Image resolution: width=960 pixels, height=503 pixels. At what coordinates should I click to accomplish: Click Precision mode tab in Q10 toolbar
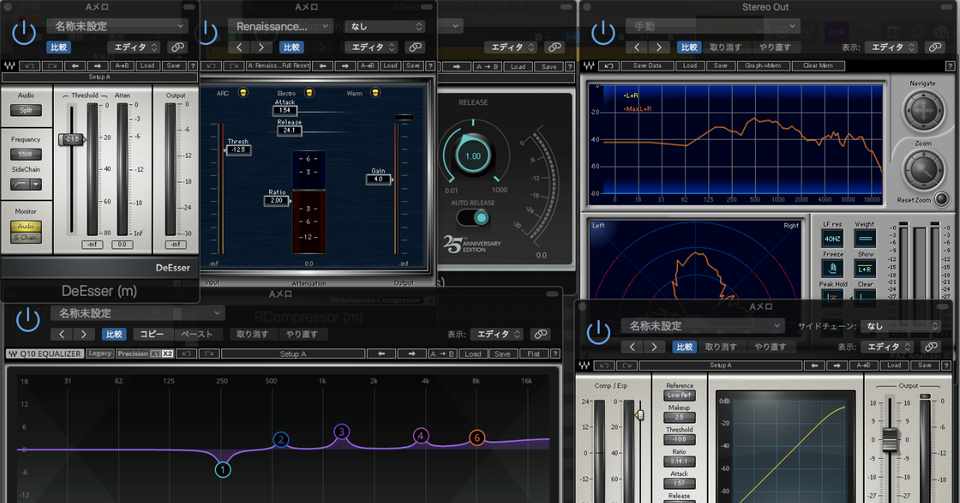coord(144,354)
